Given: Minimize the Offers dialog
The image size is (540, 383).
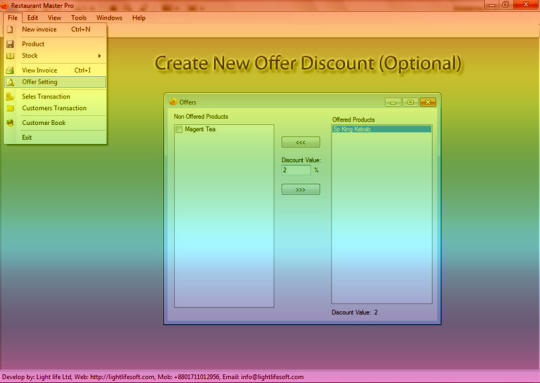Looking at the screenshot, I should point(393,102).
